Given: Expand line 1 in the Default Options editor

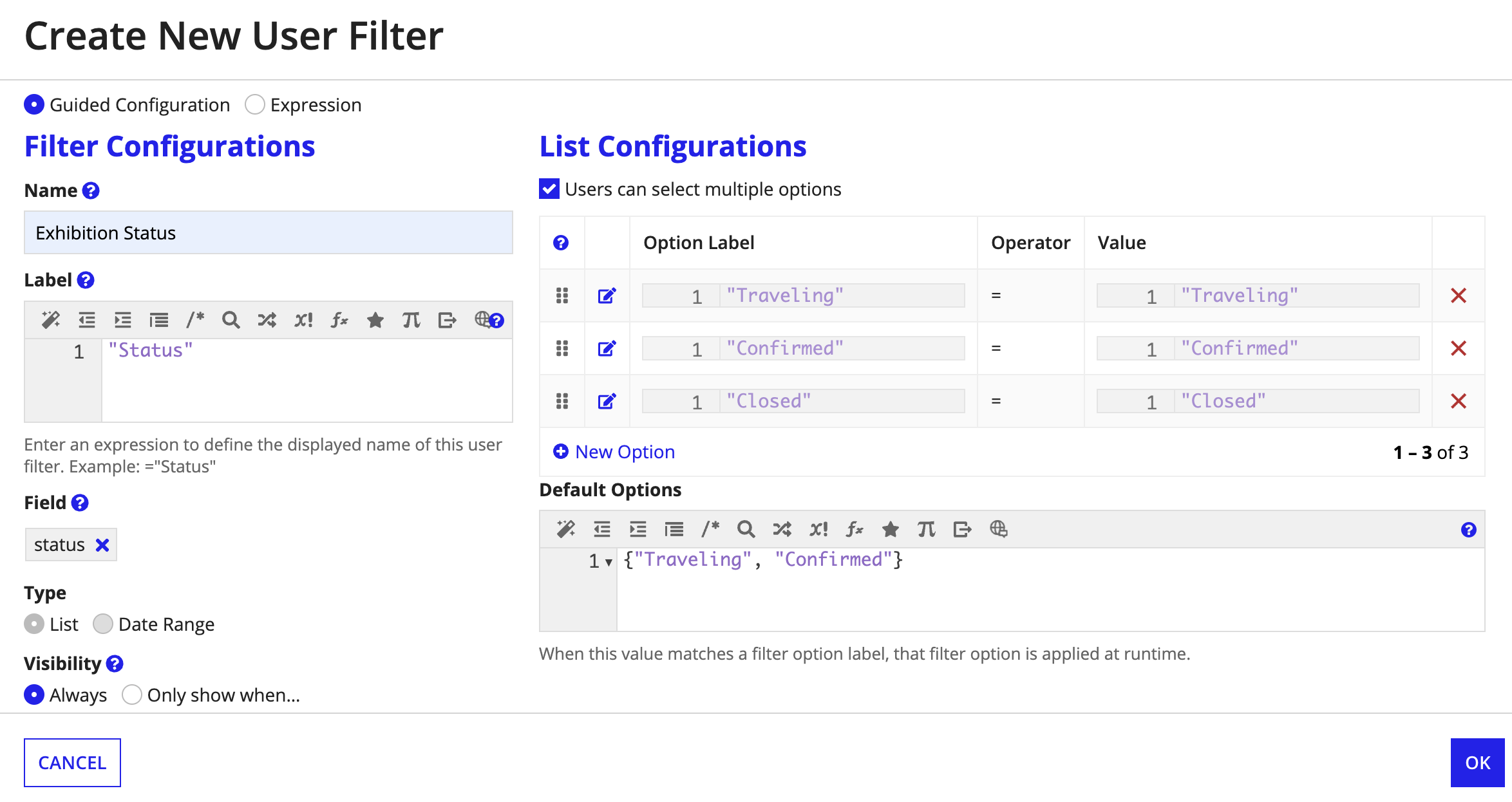Looking at the screenshot, I should [608, 562].
